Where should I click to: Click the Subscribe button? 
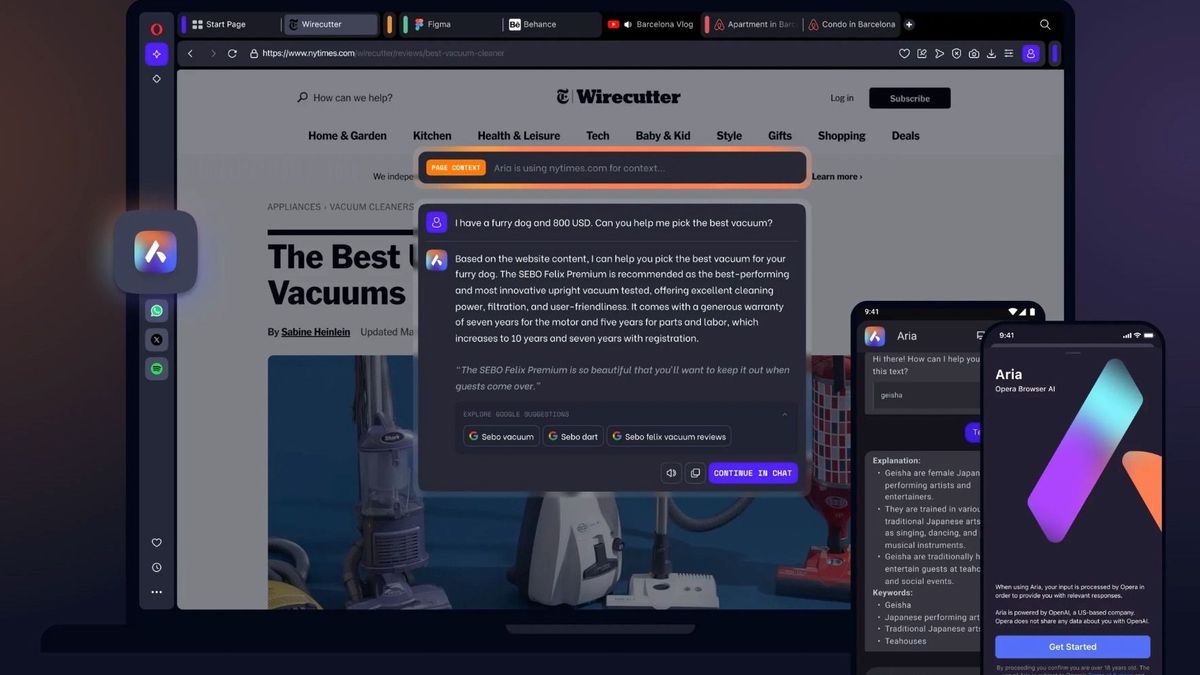coord(910,98)
